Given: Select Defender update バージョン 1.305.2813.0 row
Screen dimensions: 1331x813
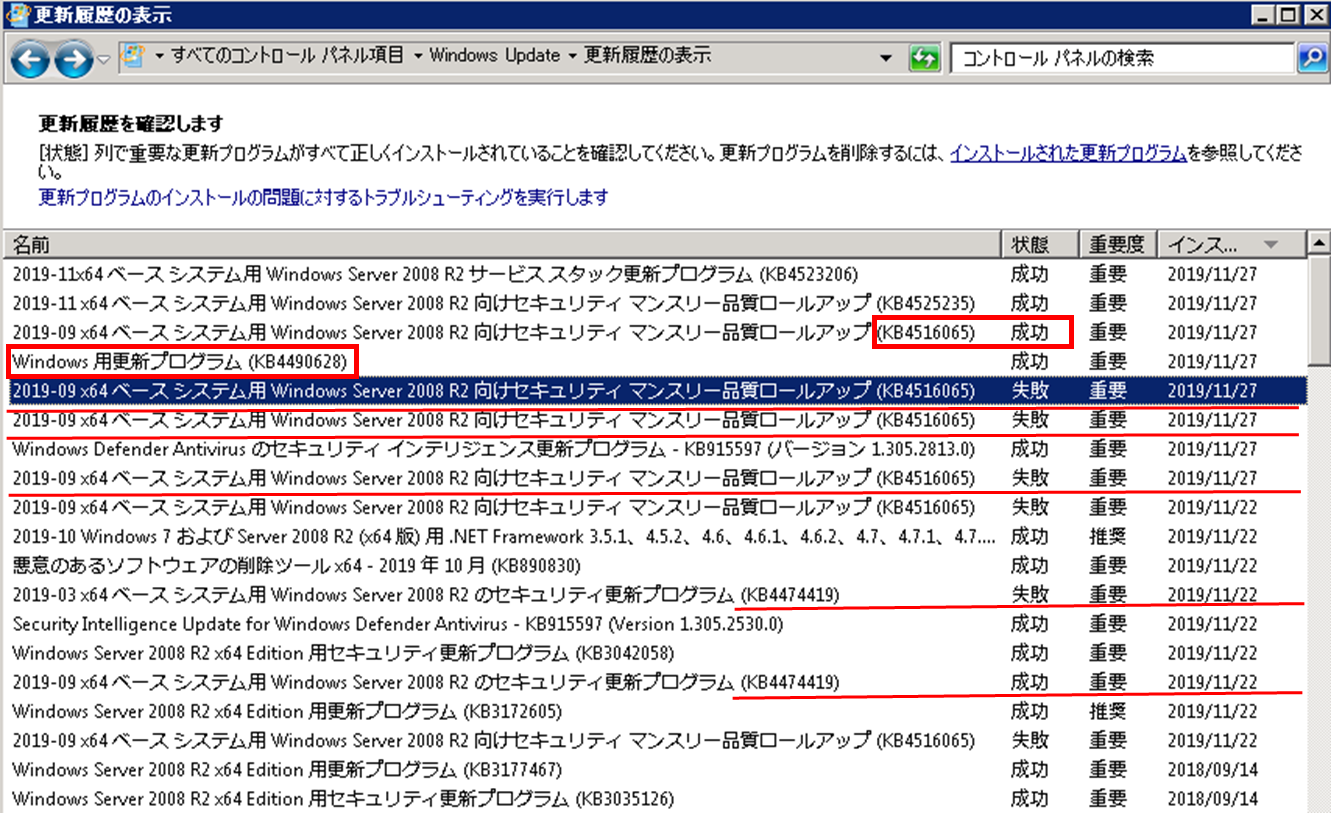Looking at the screenshot, I should tap(655, 449).
